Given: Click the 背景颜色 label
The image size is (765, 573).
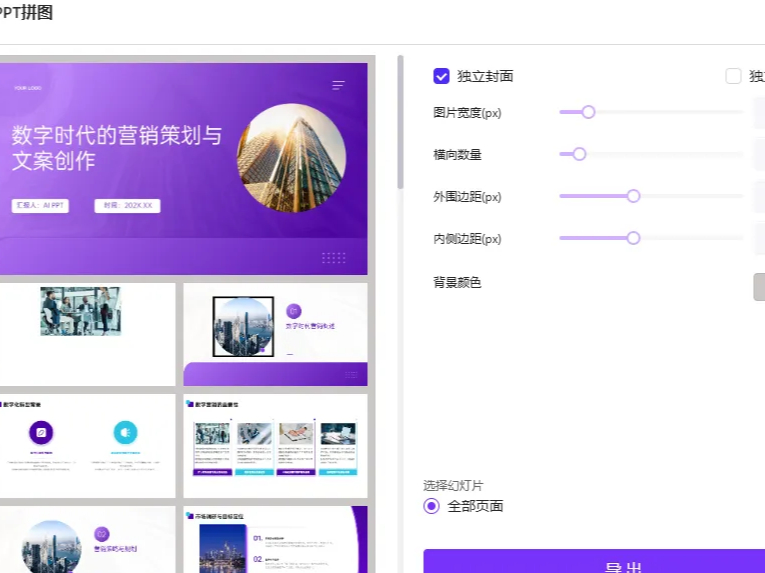Looking at the screenshot, I should pos(457,282).
